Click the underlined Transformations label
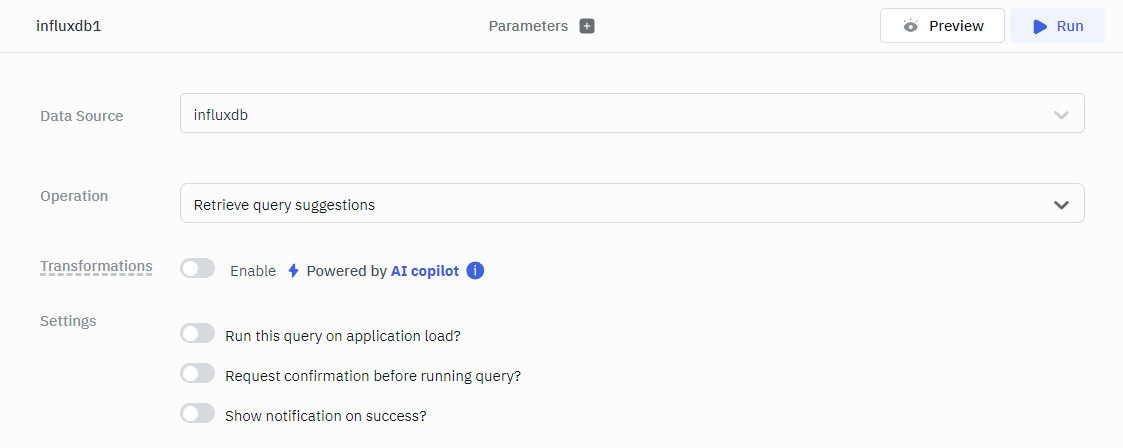Viewport: 1123px width, 448px height. click(x=96, y=266)
